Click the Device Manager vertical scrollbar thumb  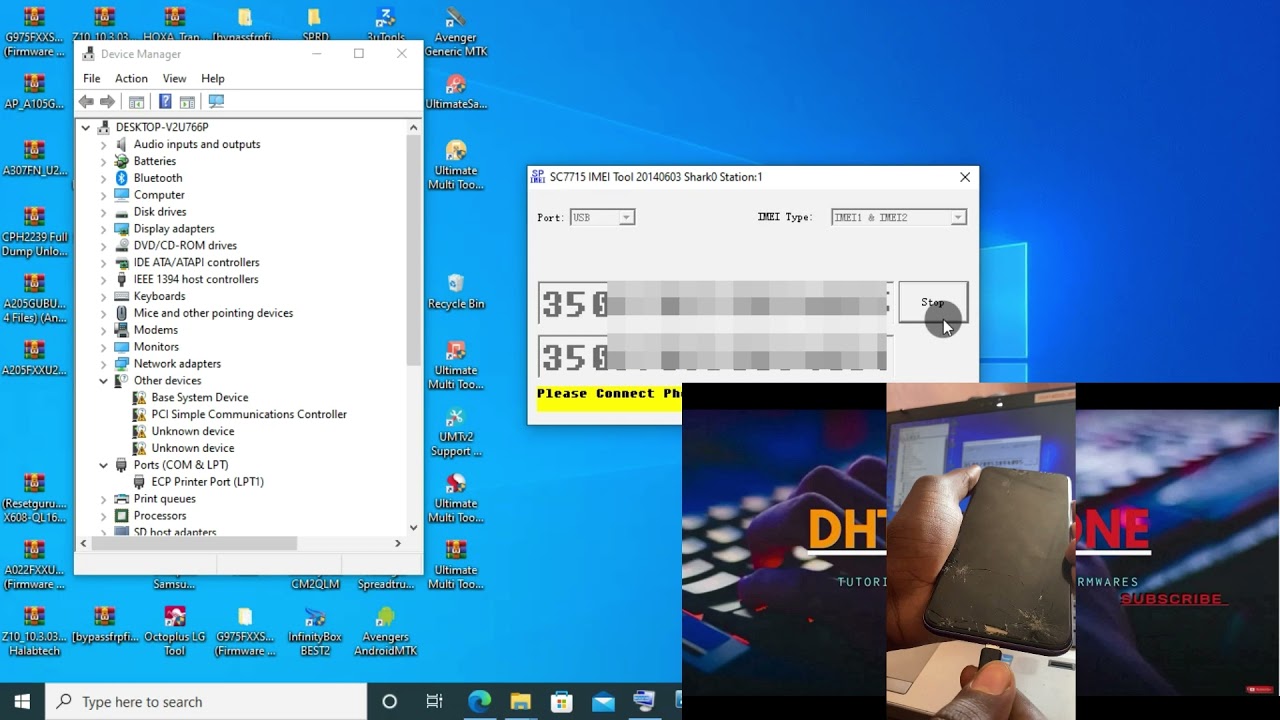(413, 250)
